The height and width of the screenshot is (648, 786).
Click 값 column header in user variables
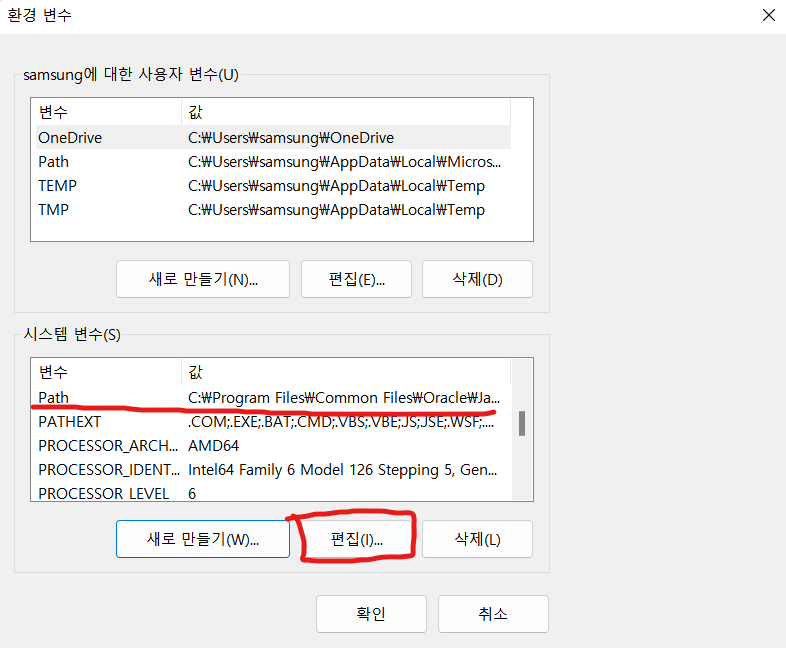(346, 112)
